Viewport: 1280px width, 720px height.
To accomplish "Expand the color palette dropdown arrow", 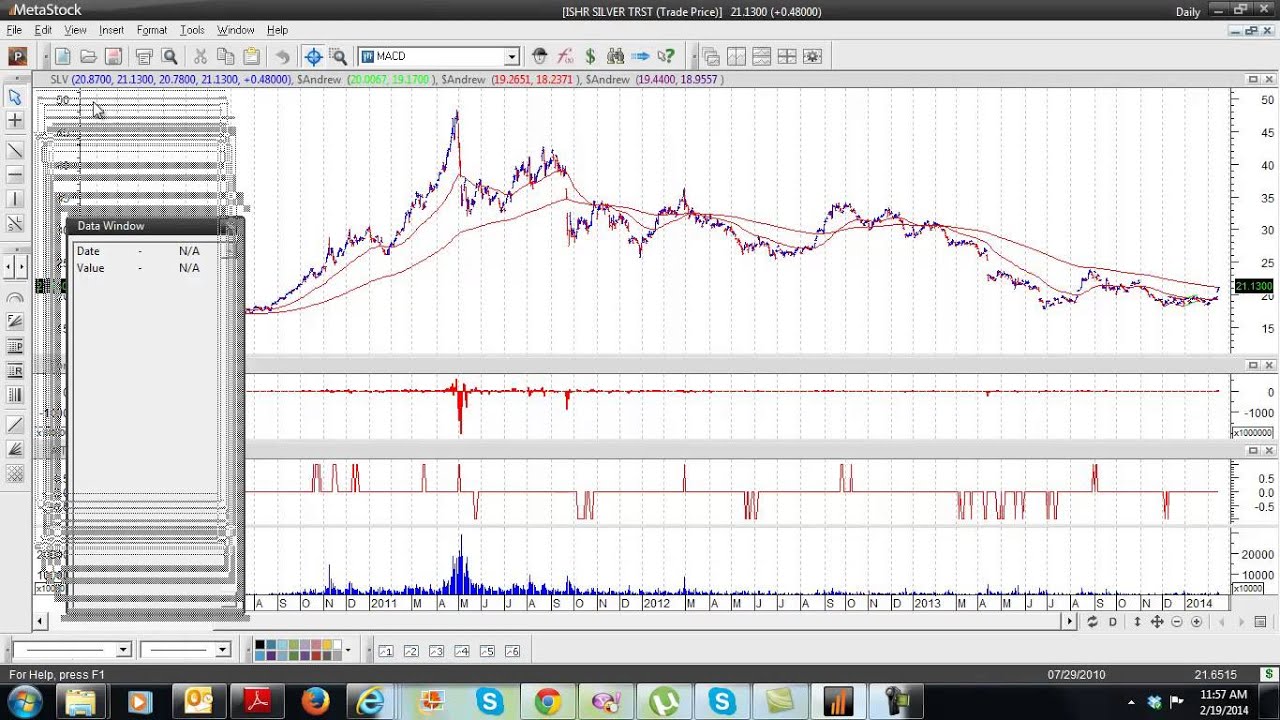I will point(348,650).
